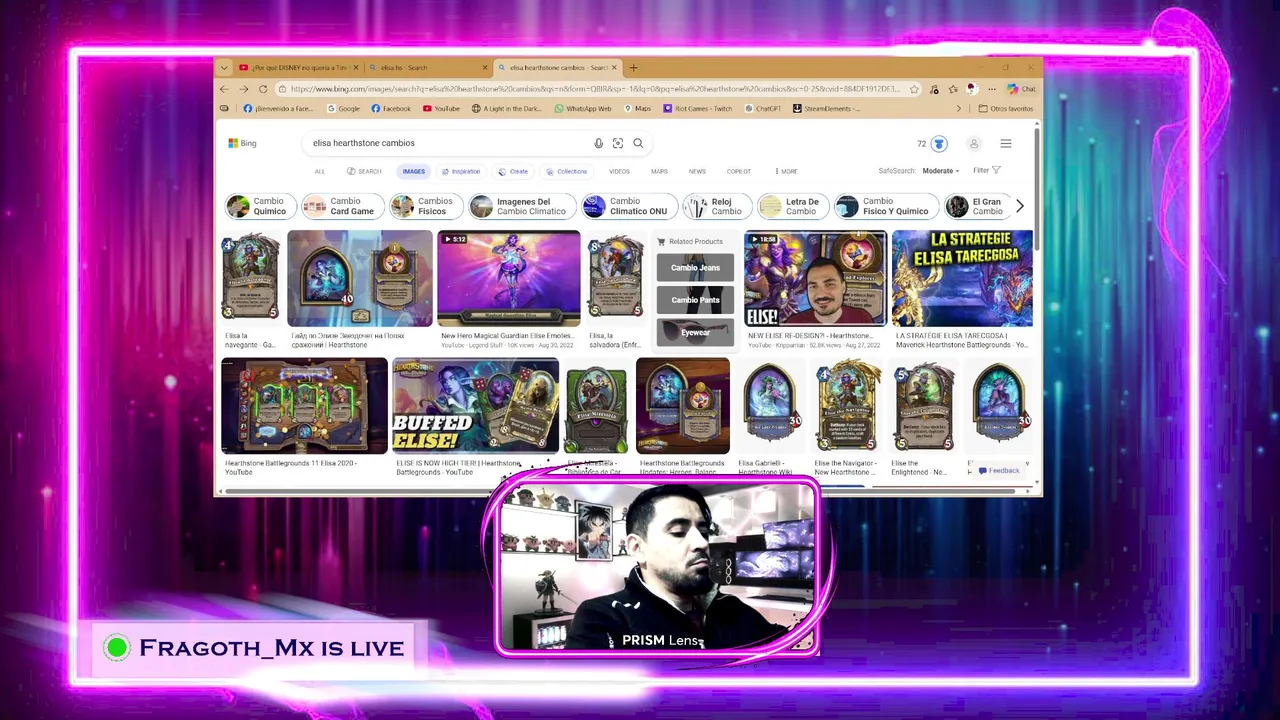The width and height of the screenshot is (1280, 720).
Task: Select 'Cambios Fisicos' suggestion chip
Action: click(x=425, y=206)
